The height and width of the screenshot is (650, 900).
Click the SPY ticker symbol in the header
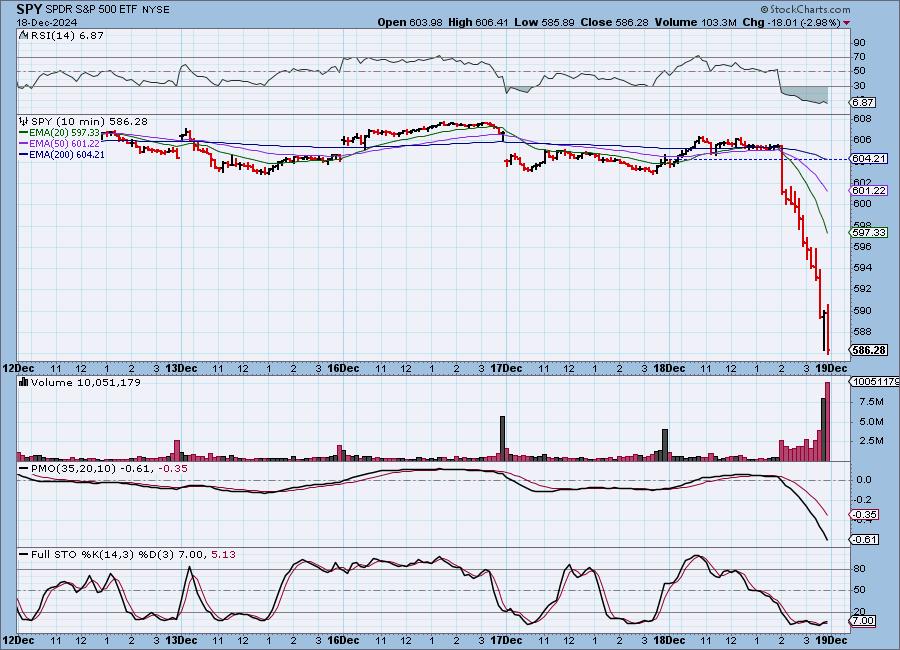(29, 9)
